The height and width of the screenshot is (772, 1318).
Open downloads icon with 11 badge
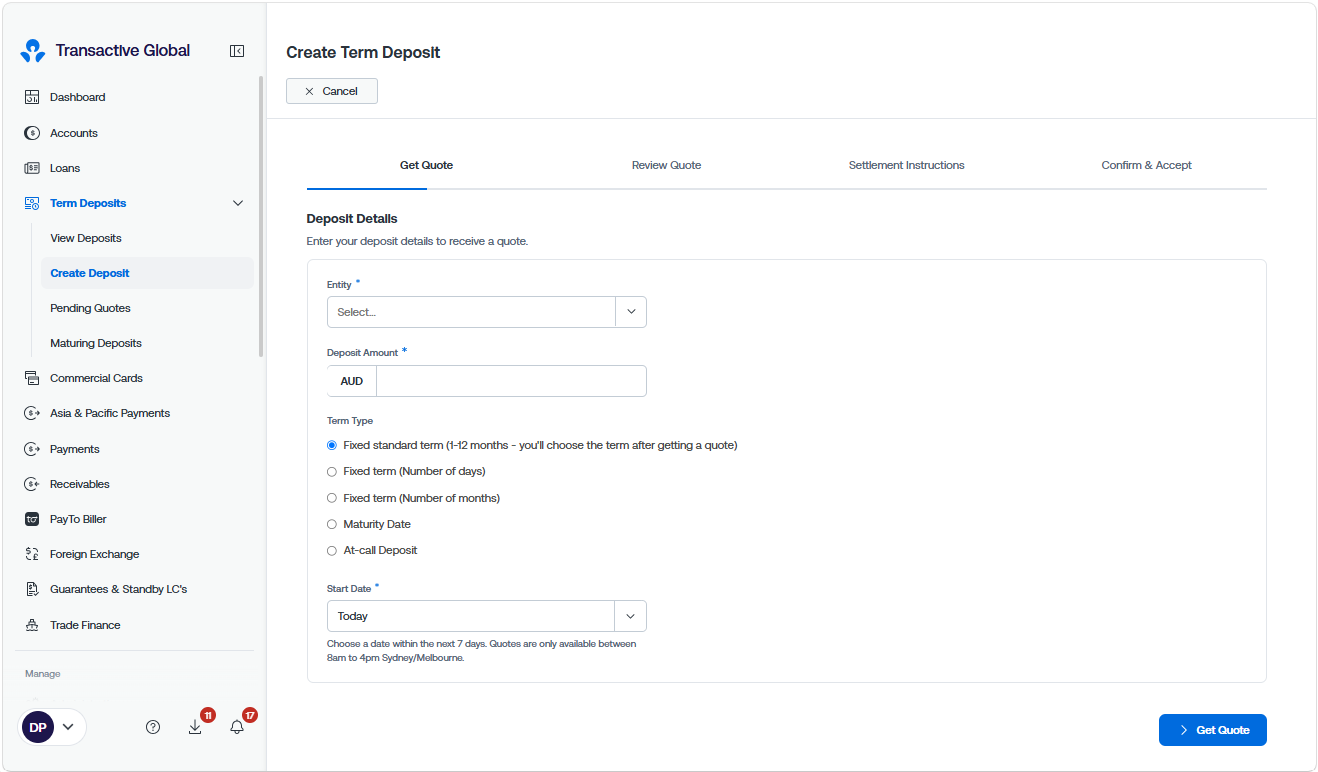[x=195, y=727]
